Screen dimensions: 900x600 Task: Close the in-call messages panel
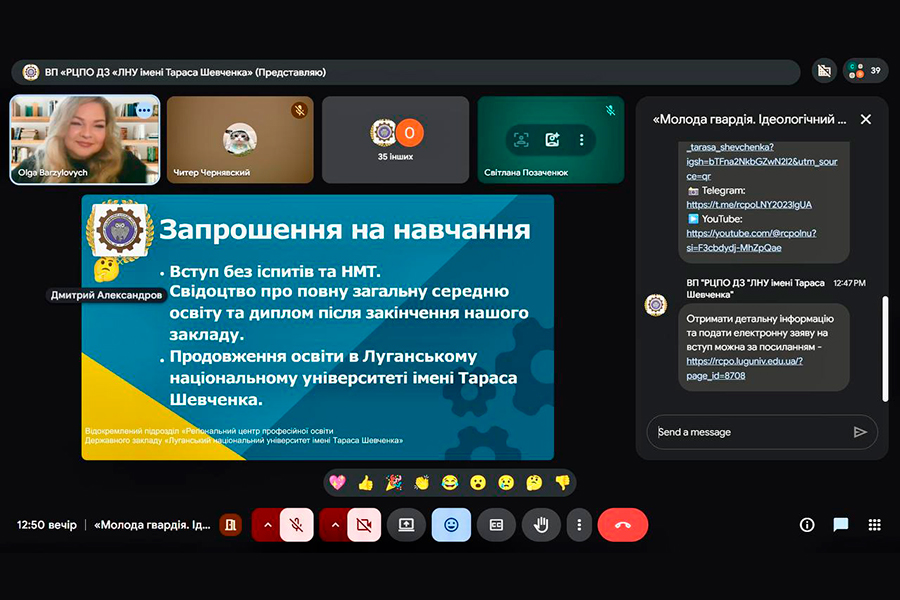point(866,119)
